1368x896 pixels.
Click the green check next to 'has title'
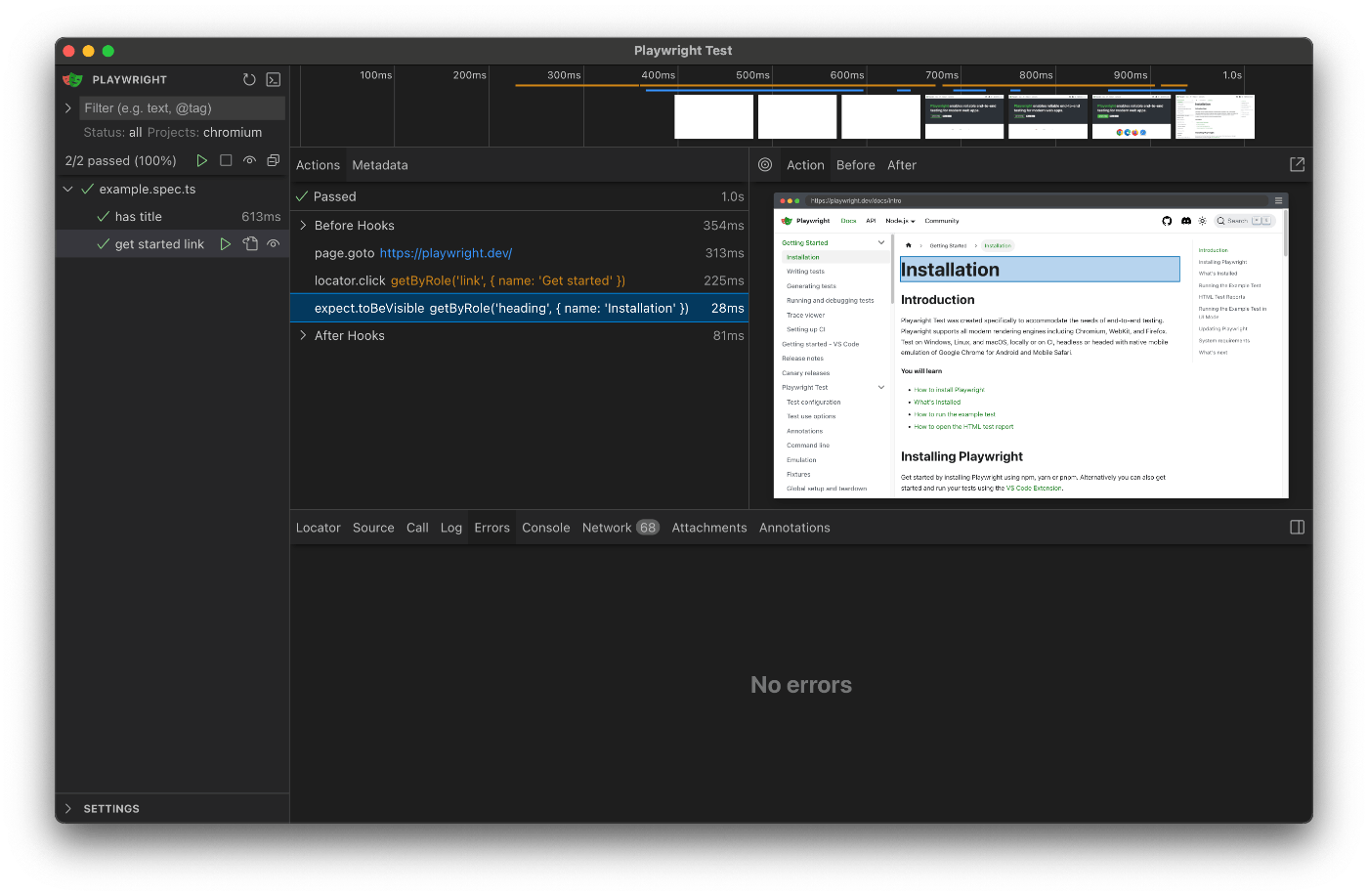(x=103, y=217)
